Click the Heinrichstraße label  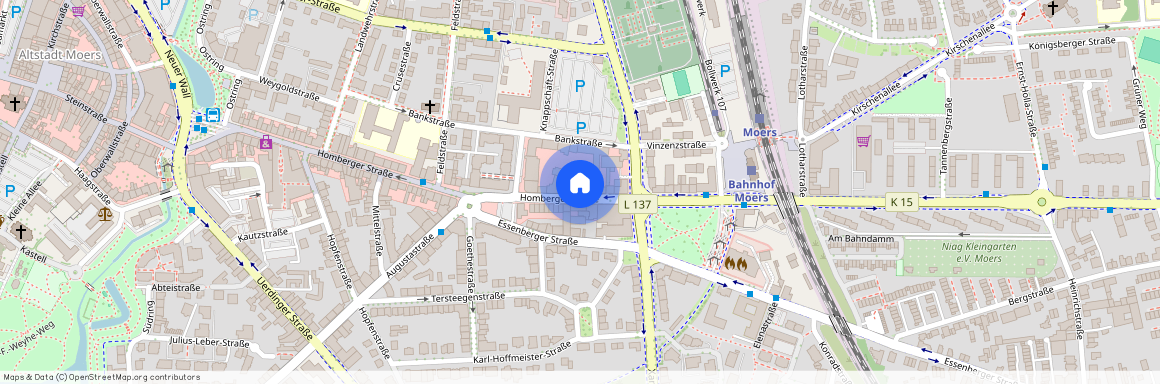(x=1075, y=309)
